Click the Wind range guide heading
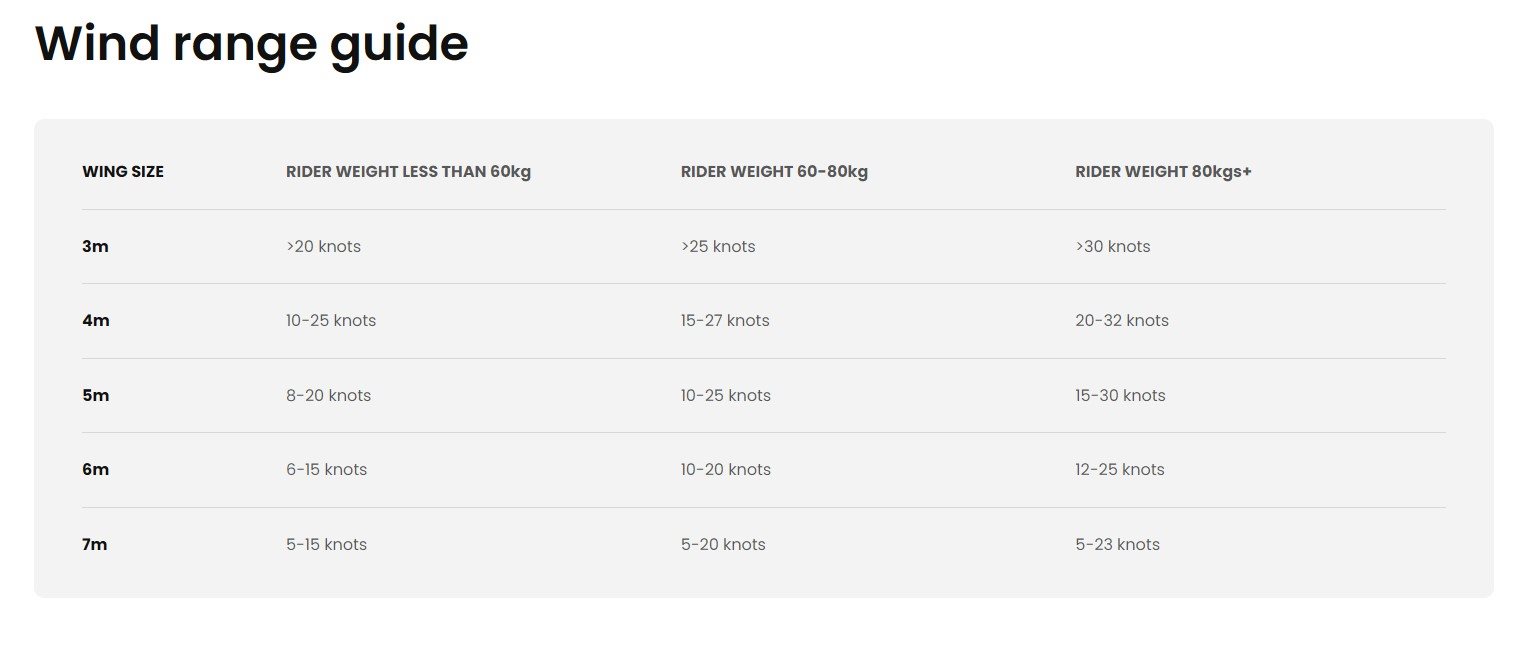1527x650 pixels. pos(251,46)
